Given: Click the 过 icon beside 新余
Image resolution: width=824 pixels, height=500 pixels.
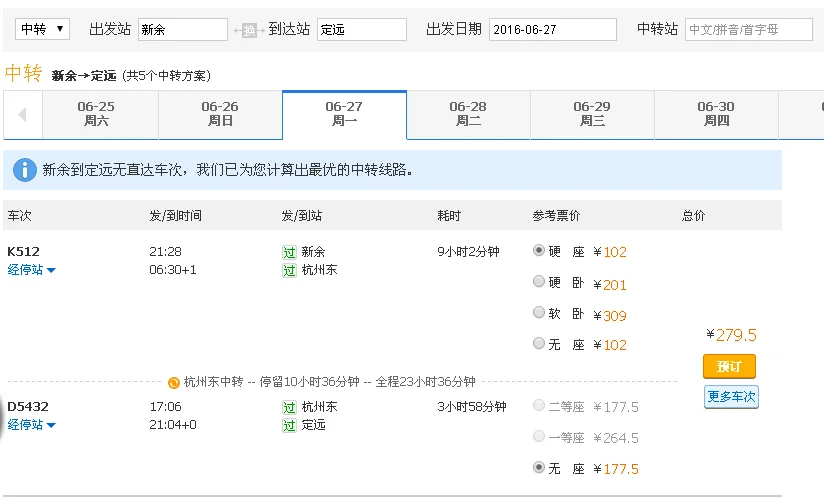Looking at the screenshot, I should pyautogui.click(x=290, y=252).
